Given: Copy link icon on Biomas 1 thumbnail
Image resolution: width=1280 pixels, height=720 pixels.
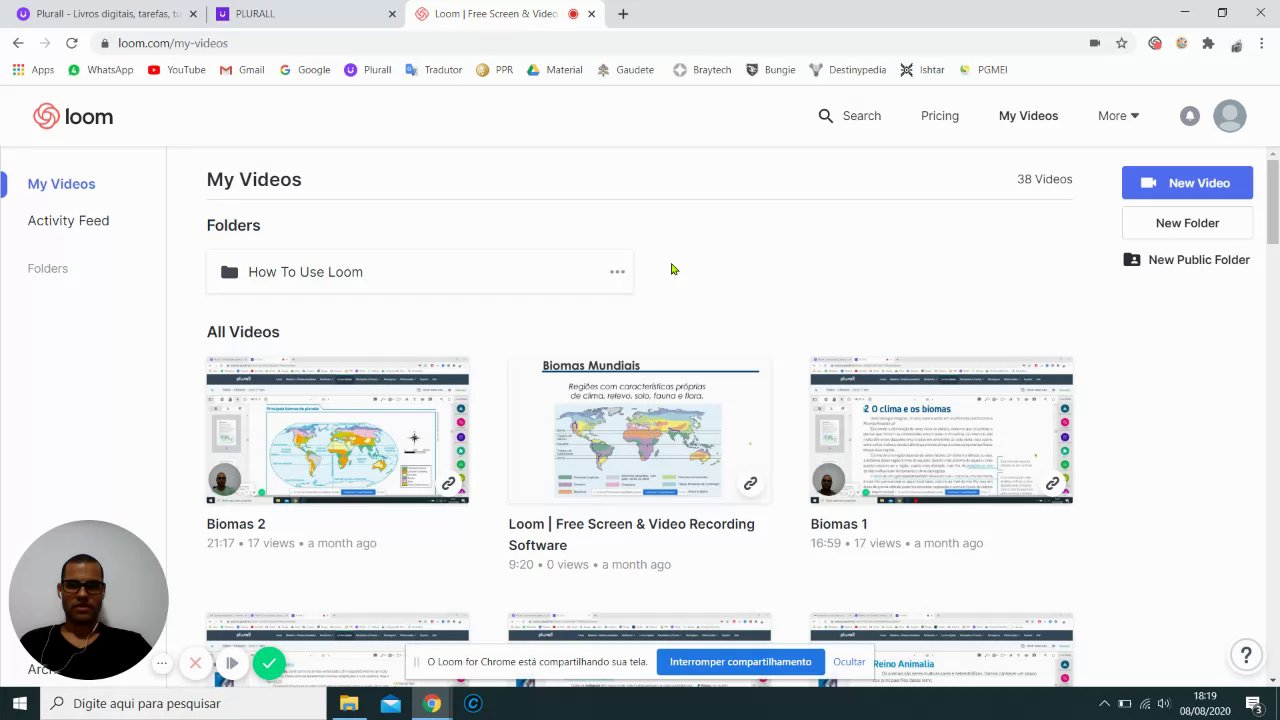Looking at the screenshot, I should coord(1052,484).
